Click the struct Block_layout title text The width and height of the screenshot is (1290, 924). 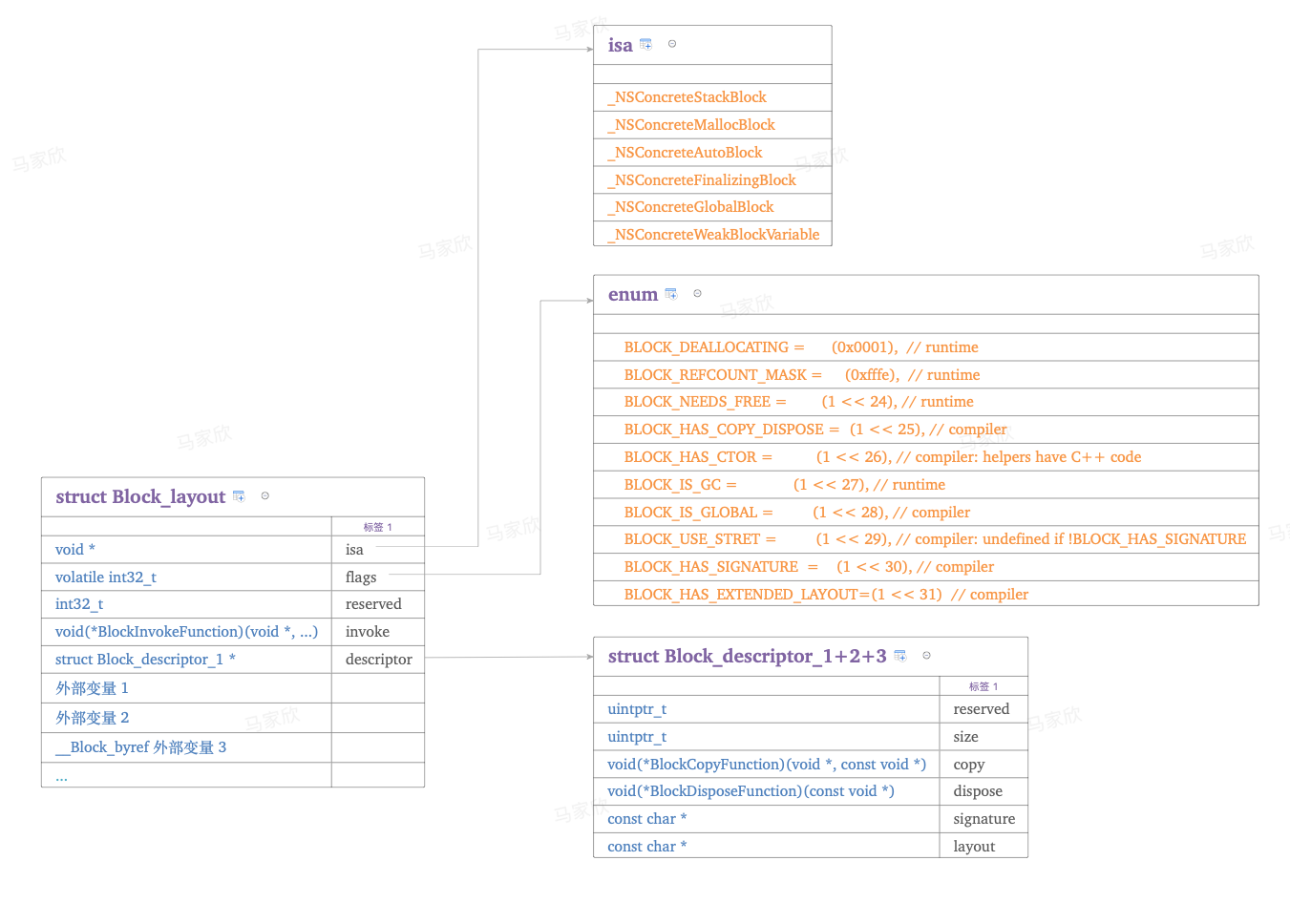[140, 497]
